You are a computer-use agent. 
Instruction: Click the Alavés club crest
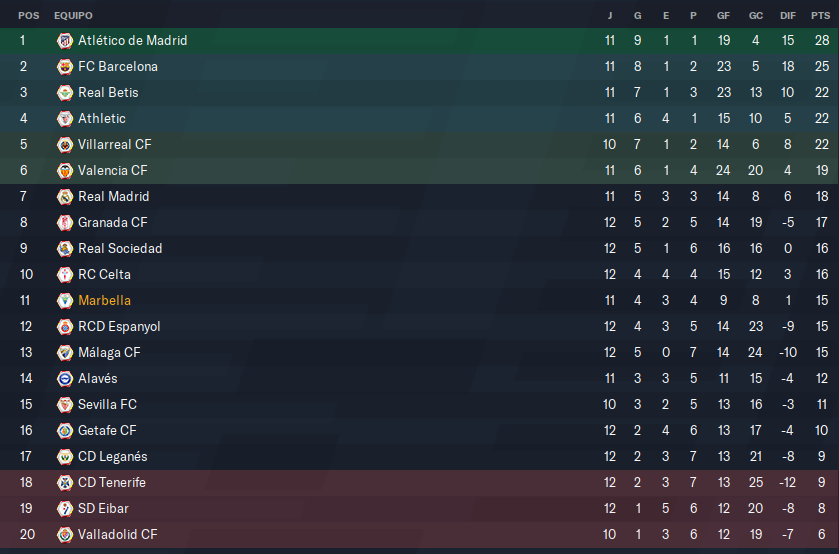pyautogui.click(x=65, y=379)
